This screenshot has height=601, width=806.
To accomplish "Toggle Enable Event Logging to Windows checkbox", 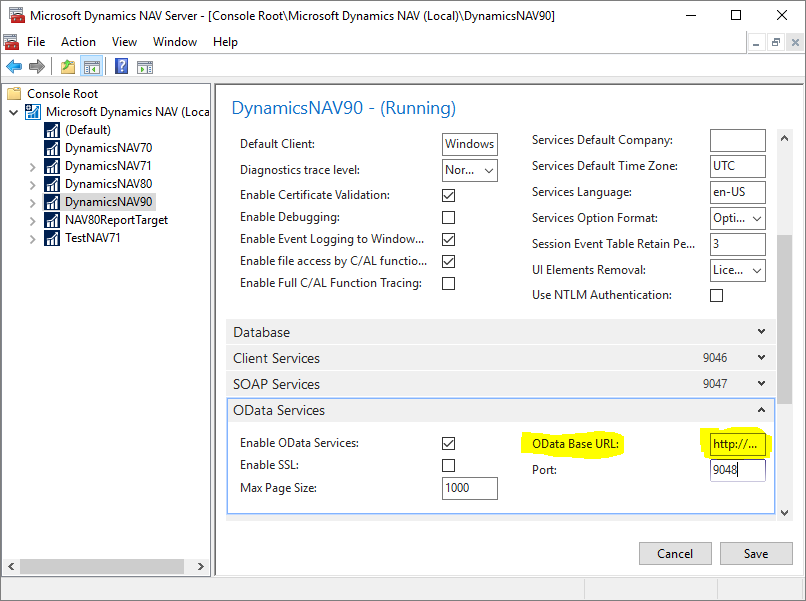I will pyautogui.click(x=448, y=240).
